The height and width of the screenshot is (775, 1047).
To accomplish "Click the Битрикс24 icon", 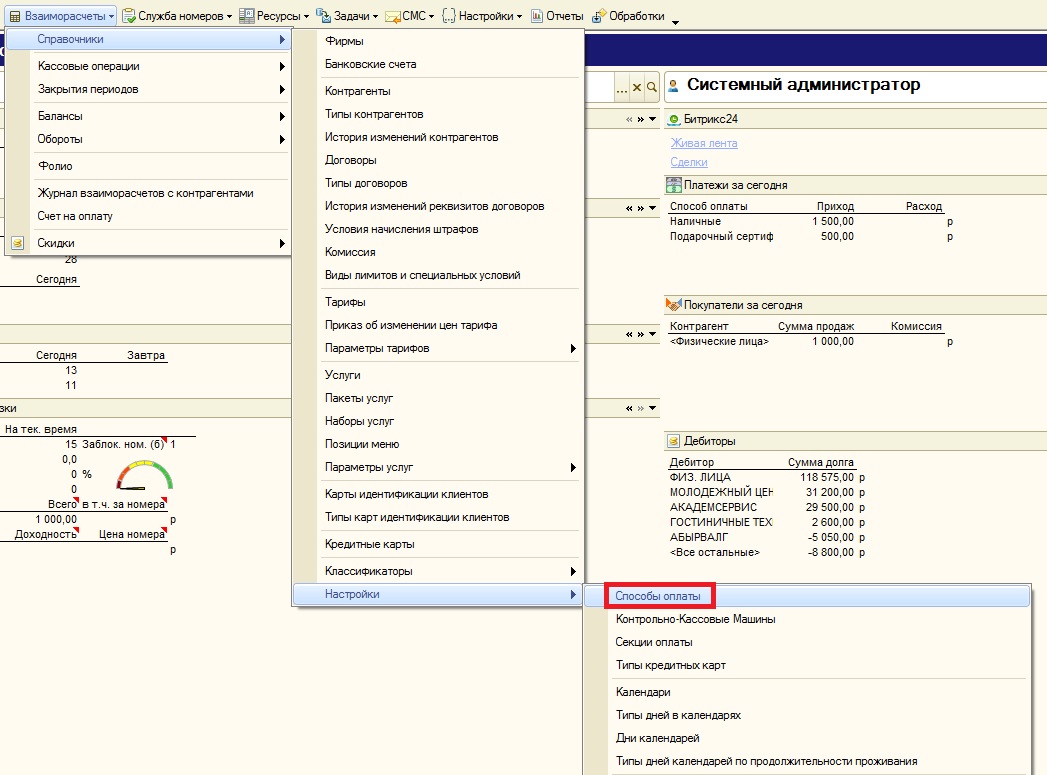I will pos(674,119).
